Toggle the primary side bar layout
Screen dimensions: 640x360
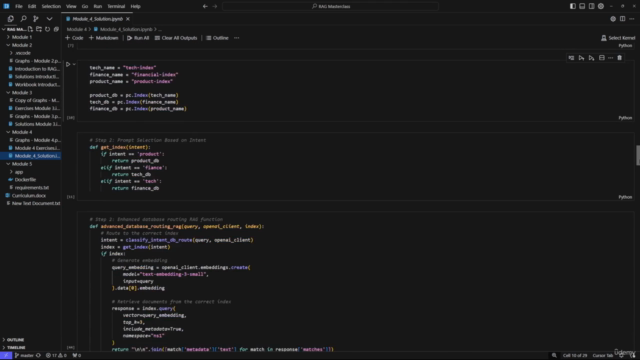pos(573,7)
